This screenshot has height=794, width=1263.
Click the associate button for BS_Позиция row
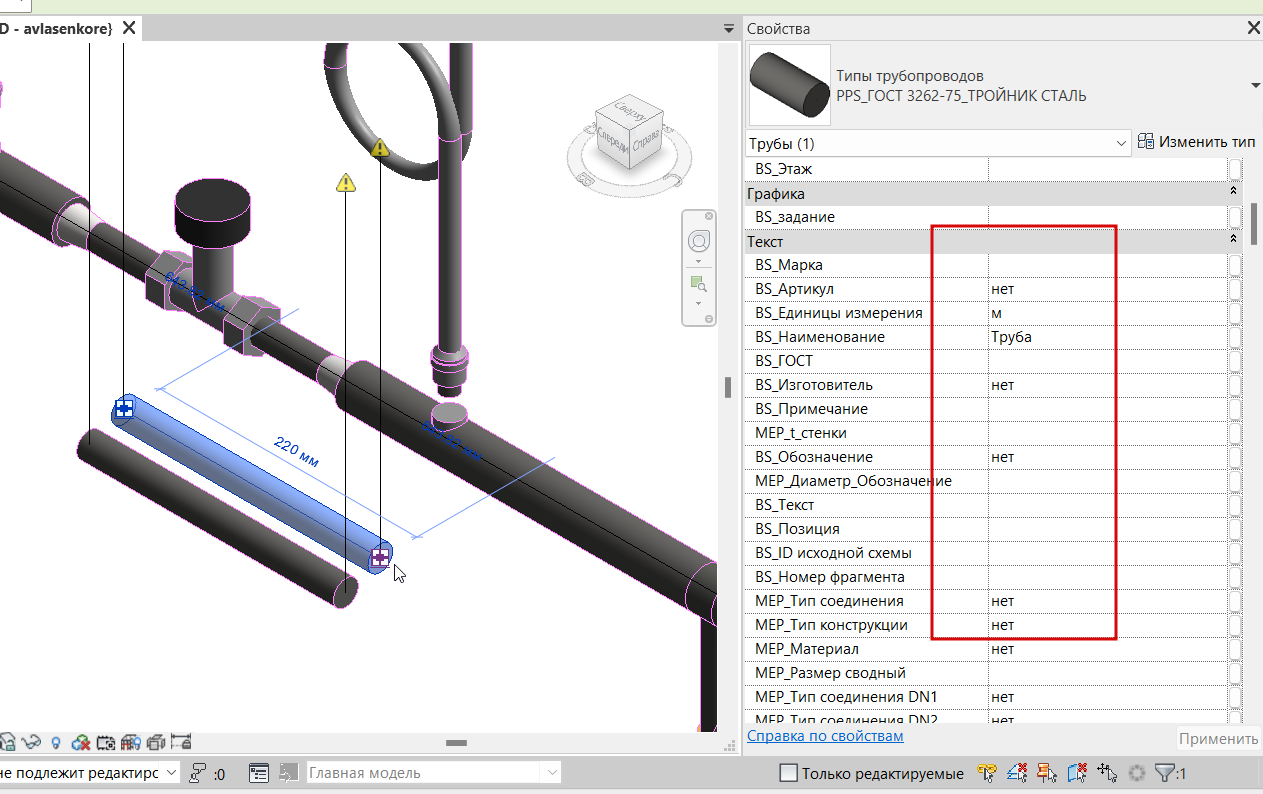pyautogui.click(x=1236, y=529)
